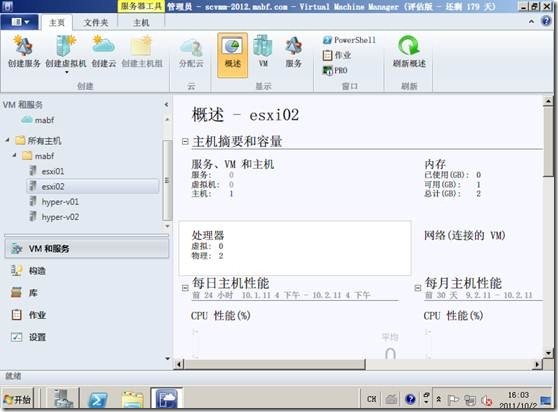
Task: Select the 文件夹 (Folder) ribbon tab
Action: click(x=96, y=23)
